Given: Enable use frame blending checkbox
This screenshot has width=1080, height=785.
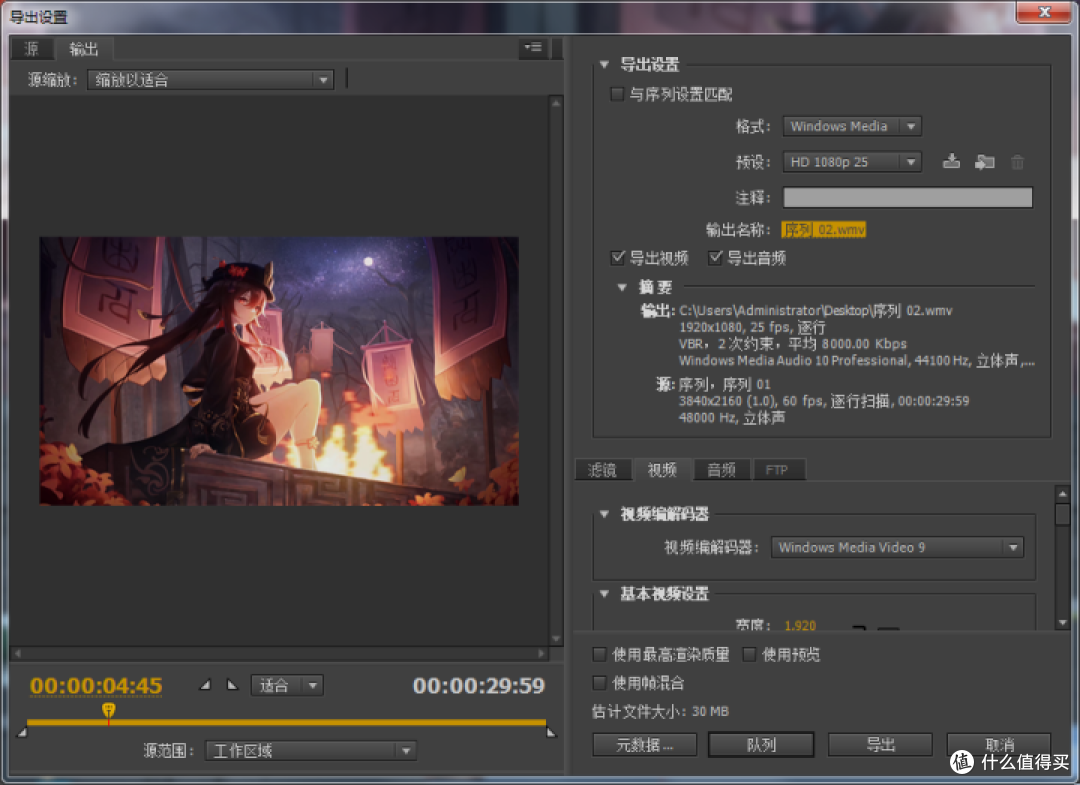Looking at the screenshot, I should (599, 682).
